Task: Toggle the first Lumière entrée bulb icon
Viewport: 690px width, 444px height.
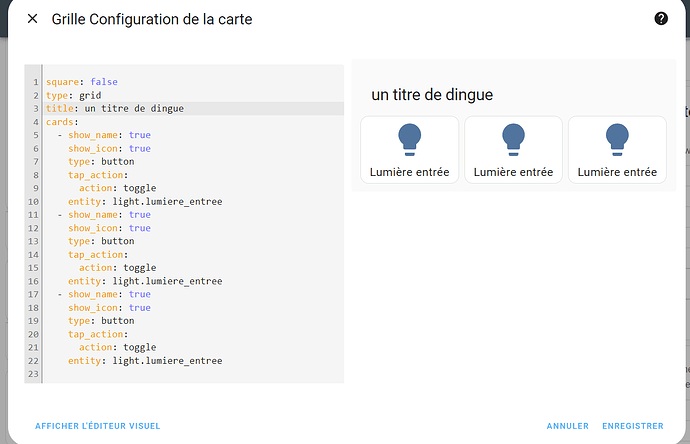Action: [409, 139]
